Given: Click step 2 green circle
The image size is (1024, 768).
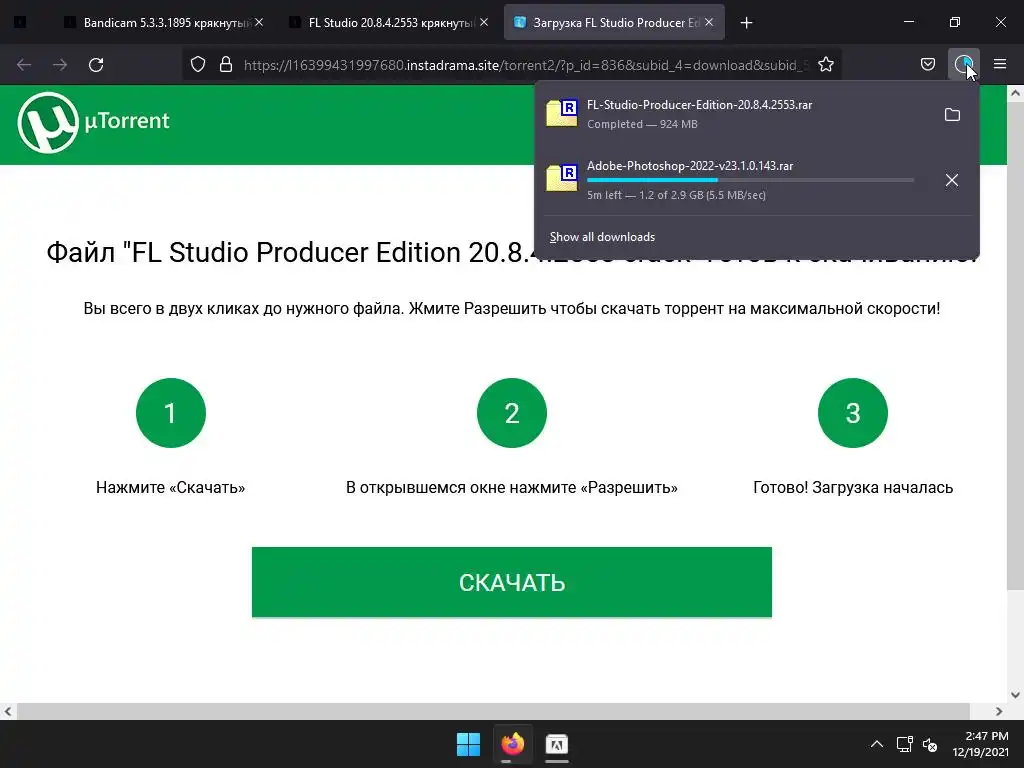Looking at the screenshot, I should pyautogui.click(x=512, y=413).
